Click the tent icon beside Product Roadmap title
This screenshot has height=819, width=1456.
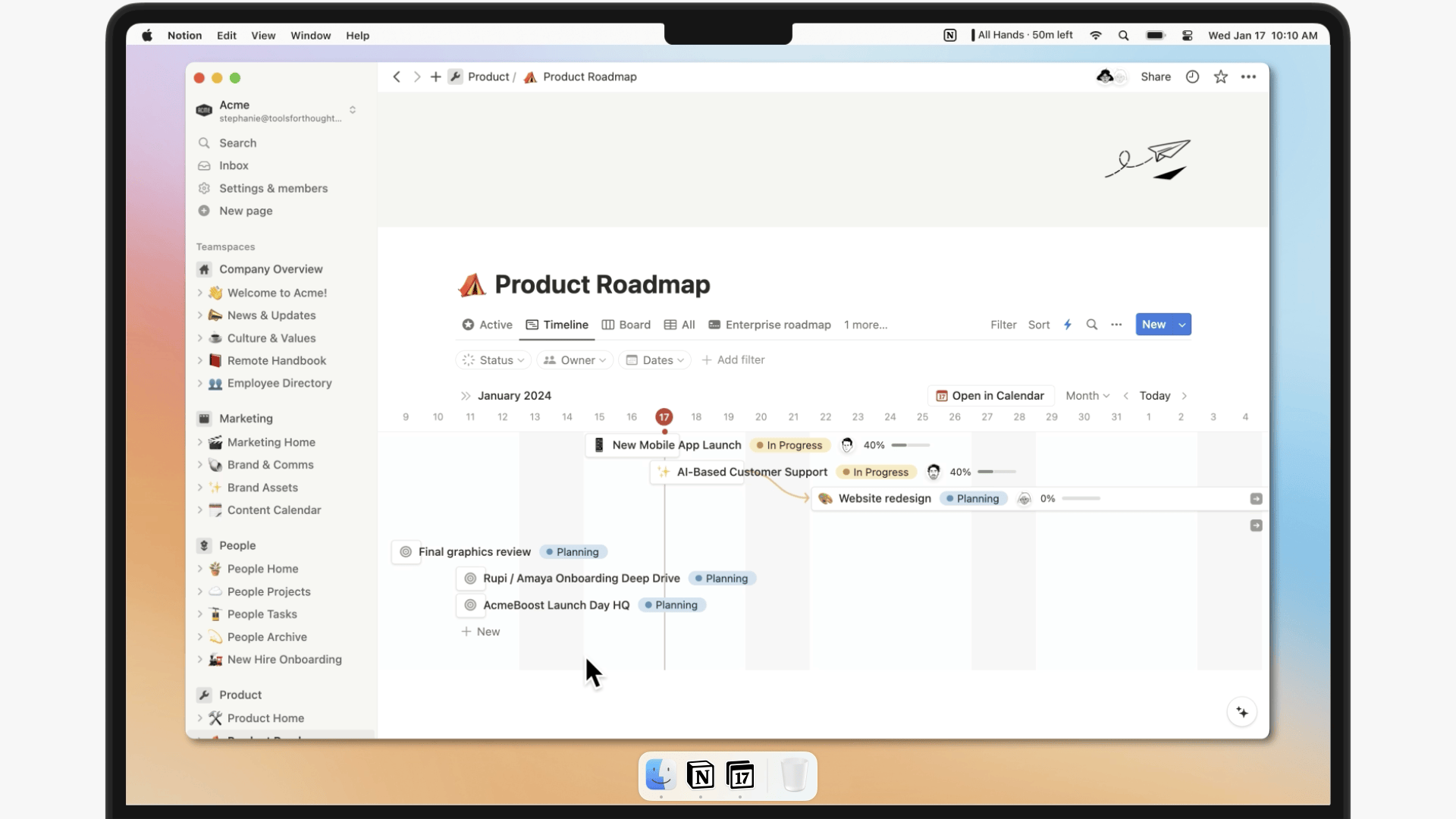point(472,284)
